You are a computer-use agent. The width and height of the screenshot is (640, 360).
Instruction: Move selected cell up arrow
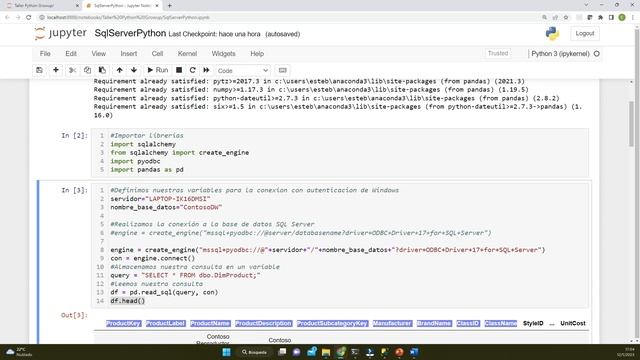click(x=119, y=70)
